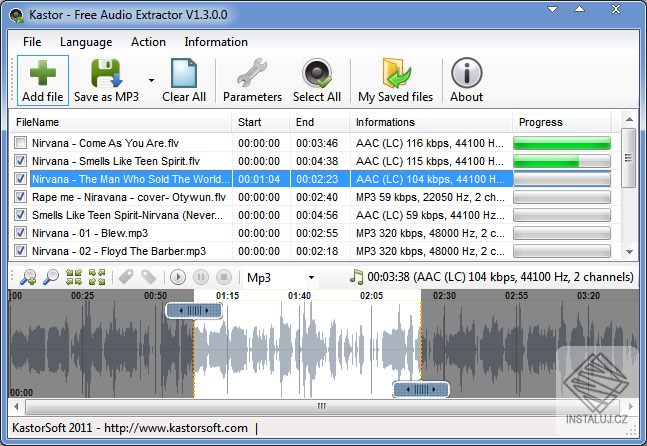Click file list scrollbar down arrow
This screenshot has height=446, width=647.
[629, 252]
